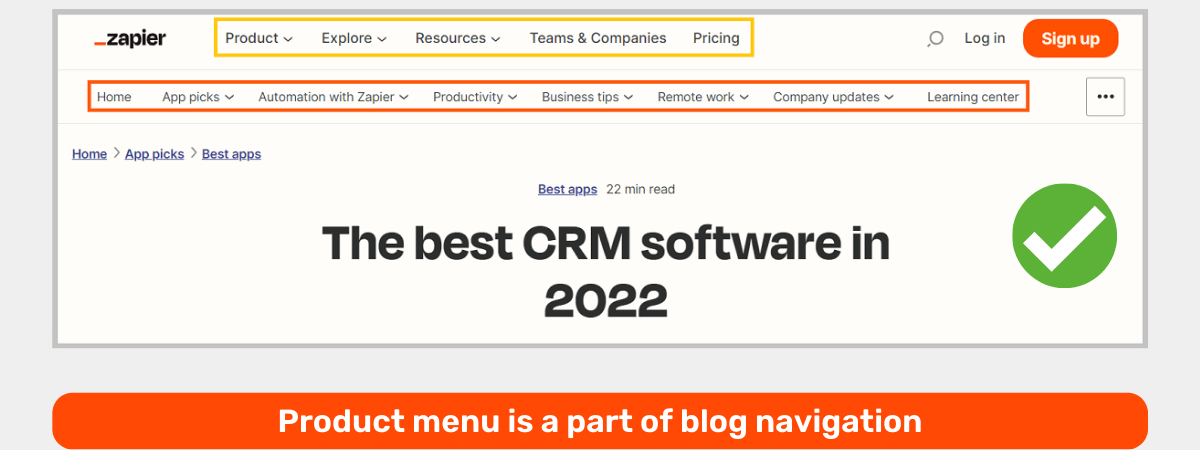Expand the Resources dropdown menu
Image resolution: width=1200 pixels, height=450 pixels.
tap(458, 38)
